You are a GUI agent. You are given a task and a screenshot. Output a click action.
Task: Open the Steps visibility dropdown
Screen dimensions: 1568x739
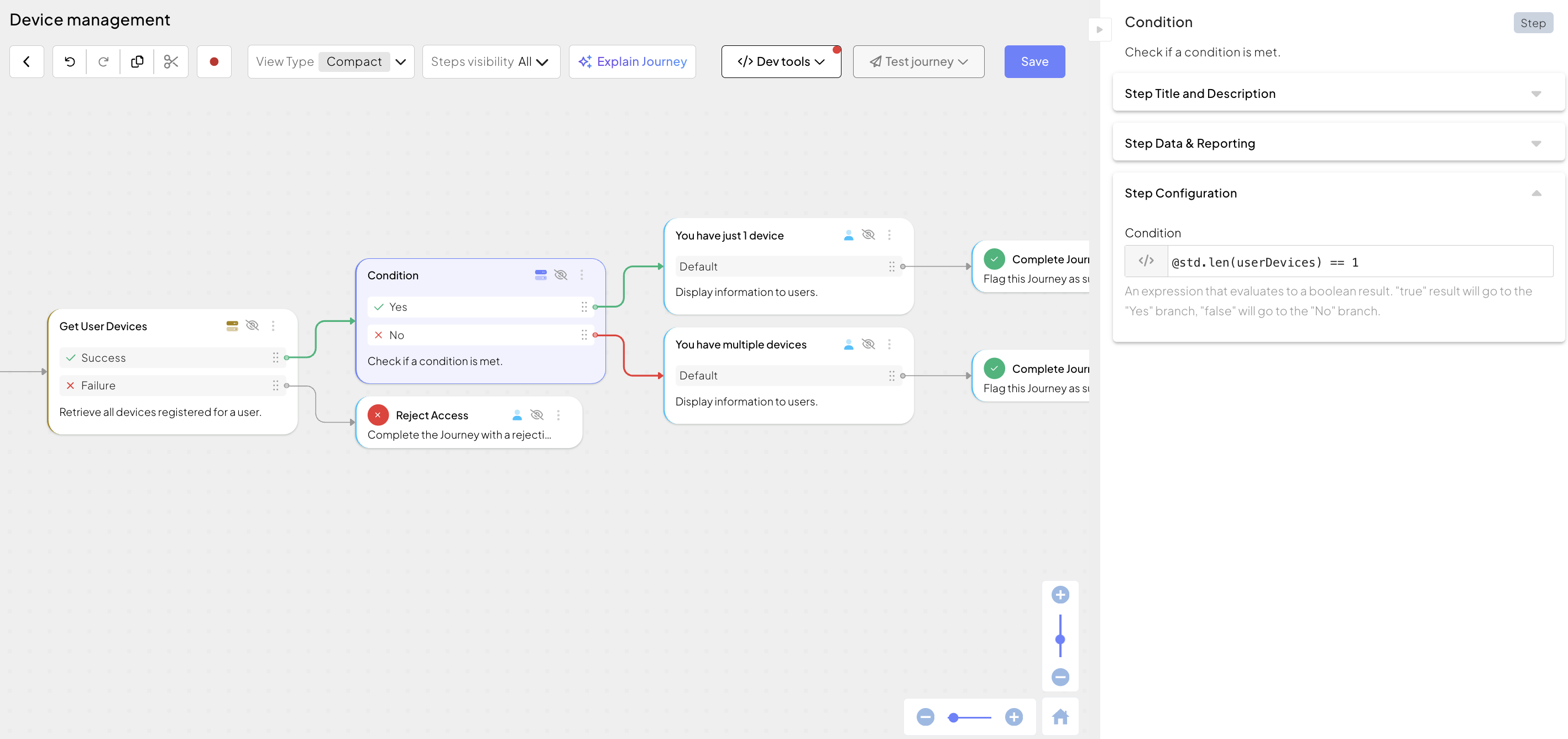(490, 61)
